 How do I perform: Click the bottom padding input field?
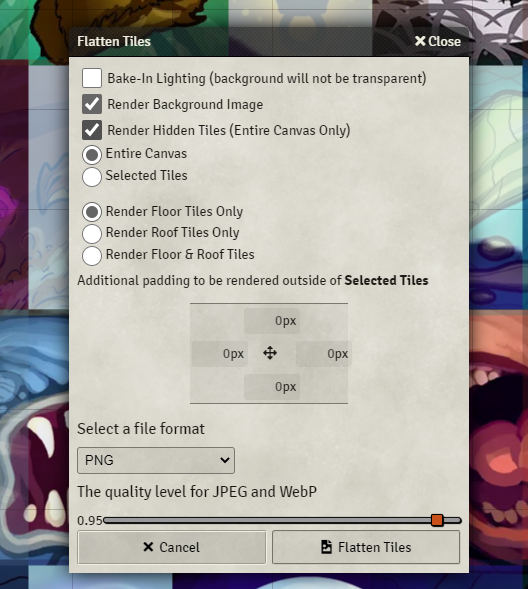pyautogui.click(x=272, y=387)
